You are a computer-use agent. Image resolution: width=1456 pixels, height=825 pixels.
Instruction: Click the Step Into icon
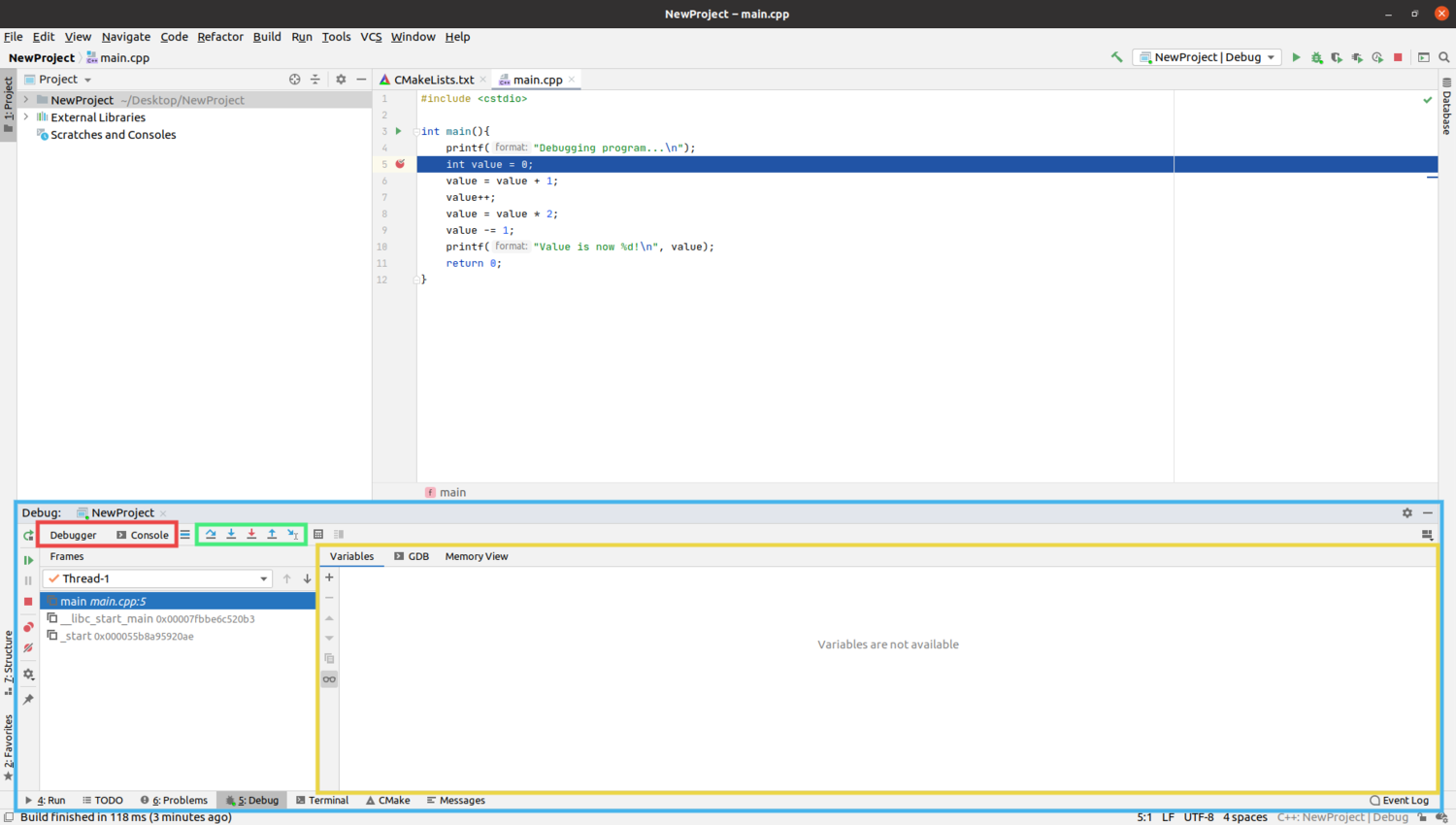[230, 534]
